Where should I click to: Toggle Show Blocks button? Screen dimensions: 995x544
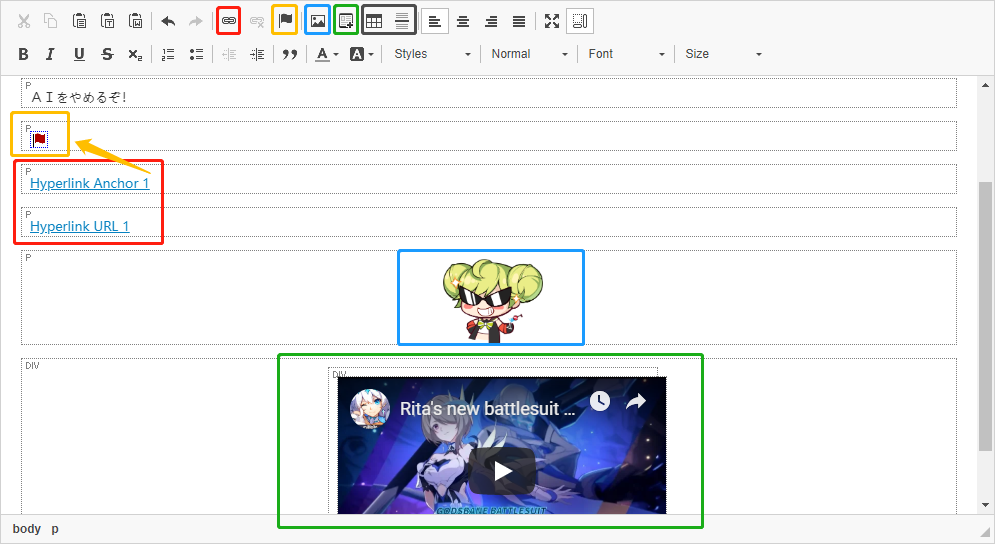(580, 21)
